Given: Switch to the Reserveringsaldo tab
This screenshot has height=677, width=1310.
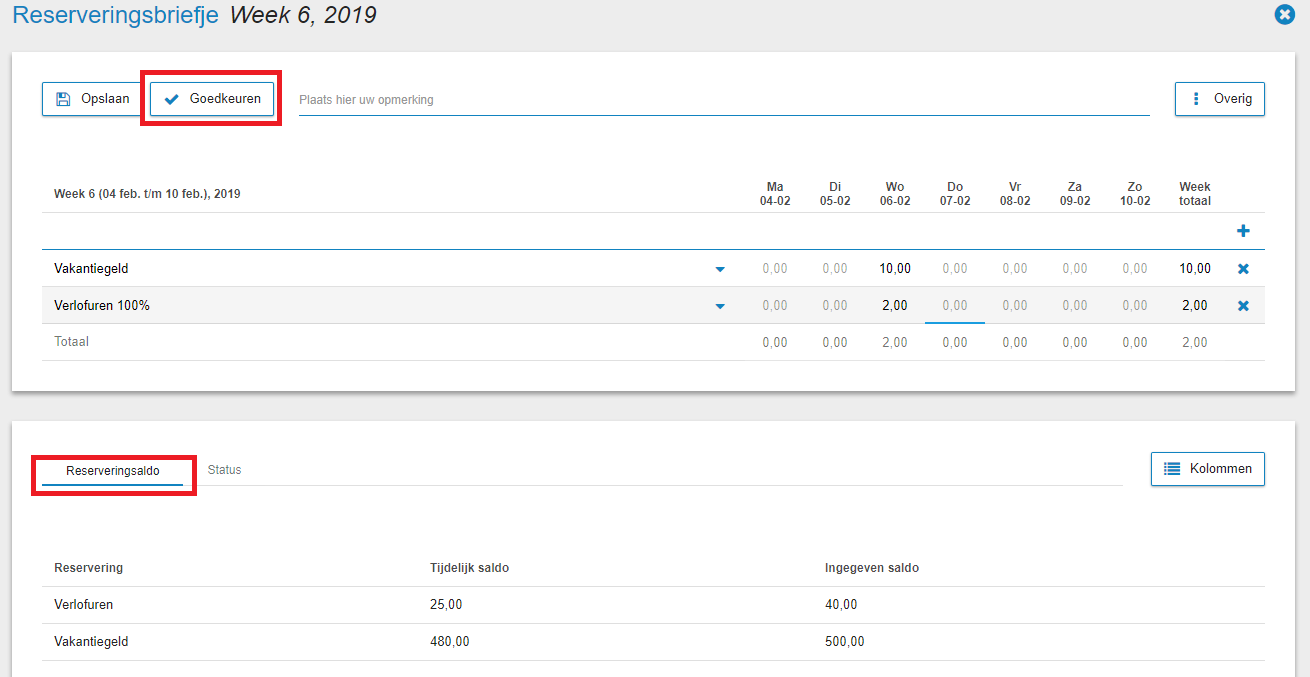Looking at the screenshot, I should point(113,470).
